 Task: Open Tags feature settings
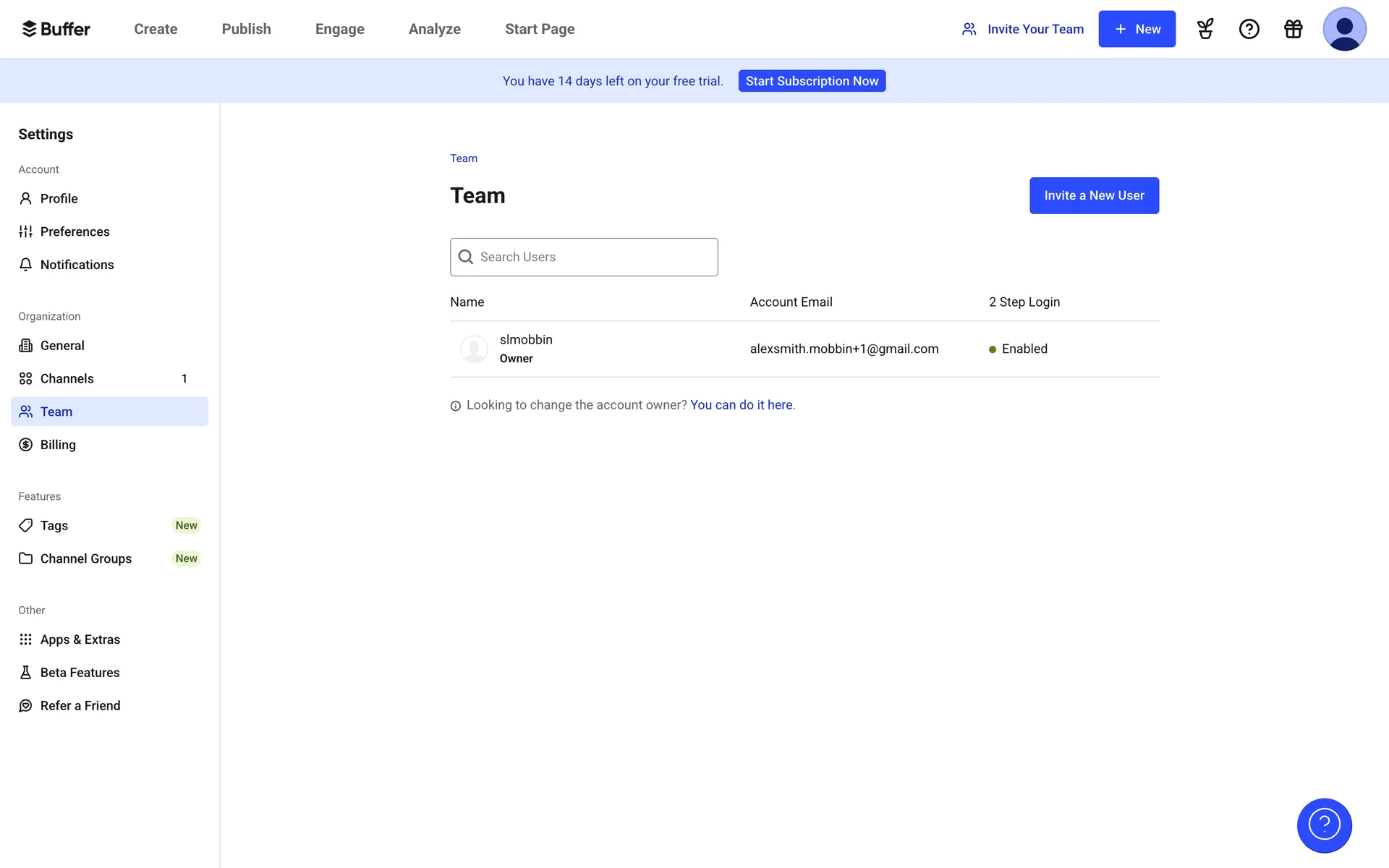tap(54, 526)
